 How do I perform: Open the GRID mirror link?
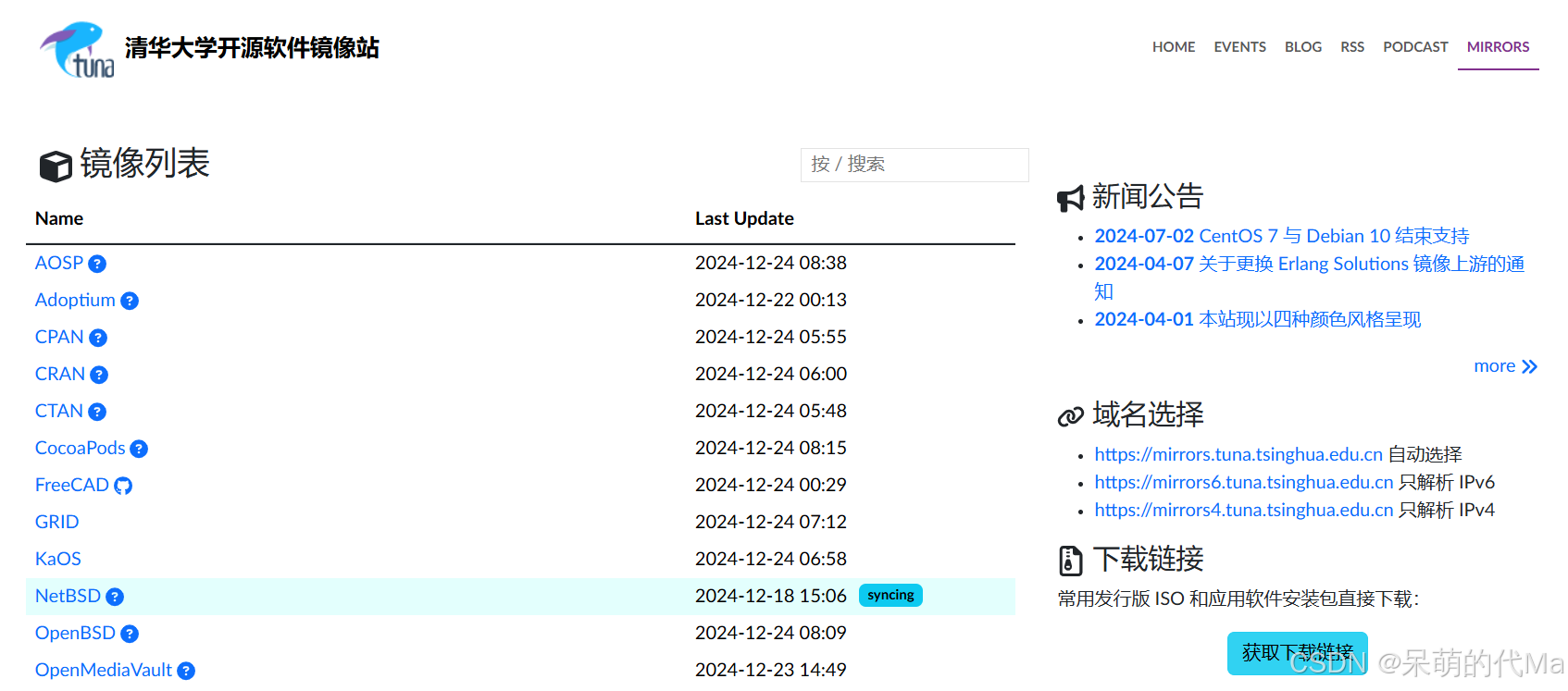56,522
